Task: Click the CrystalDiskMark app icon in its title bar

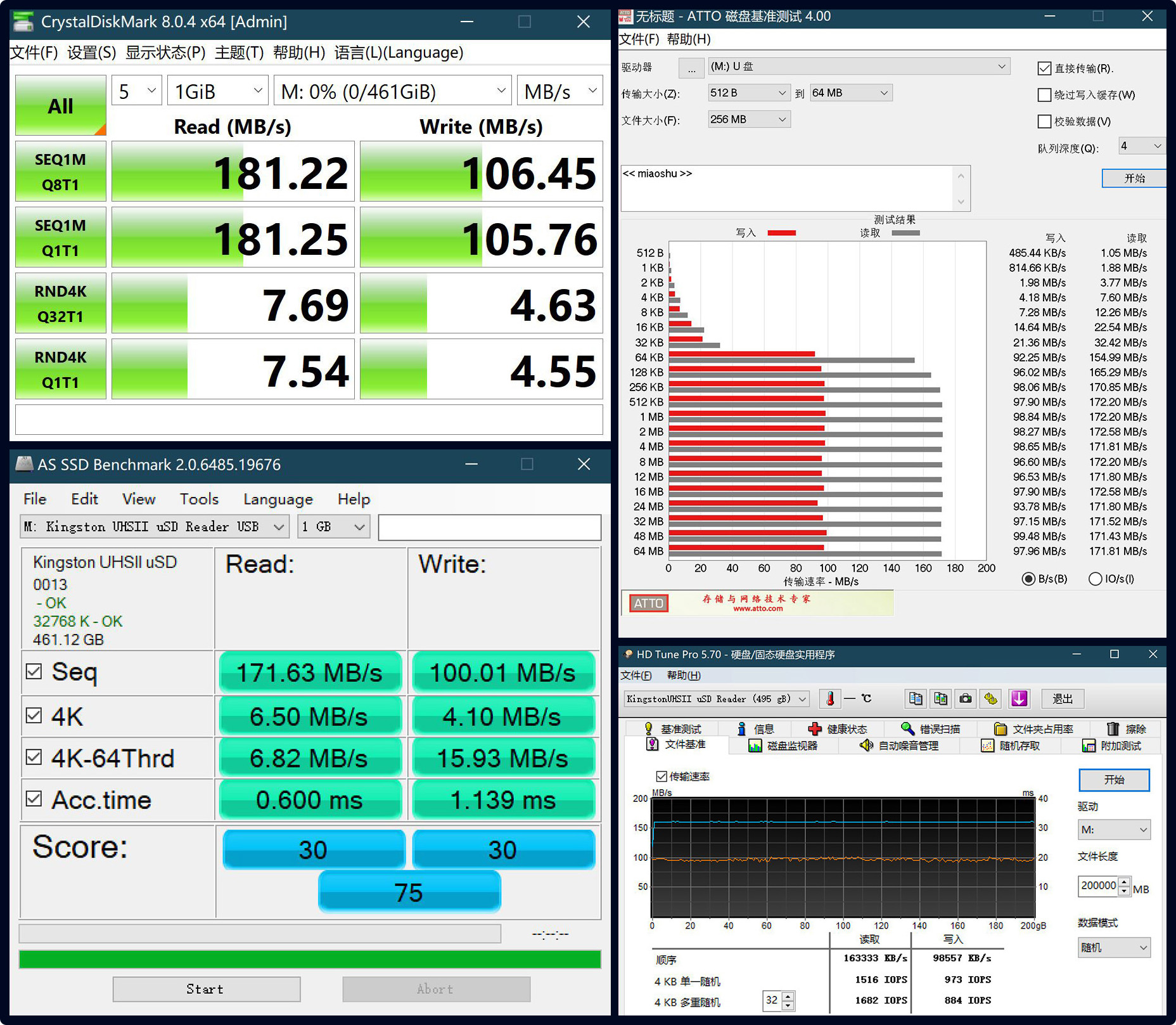Action: point(23,22)
